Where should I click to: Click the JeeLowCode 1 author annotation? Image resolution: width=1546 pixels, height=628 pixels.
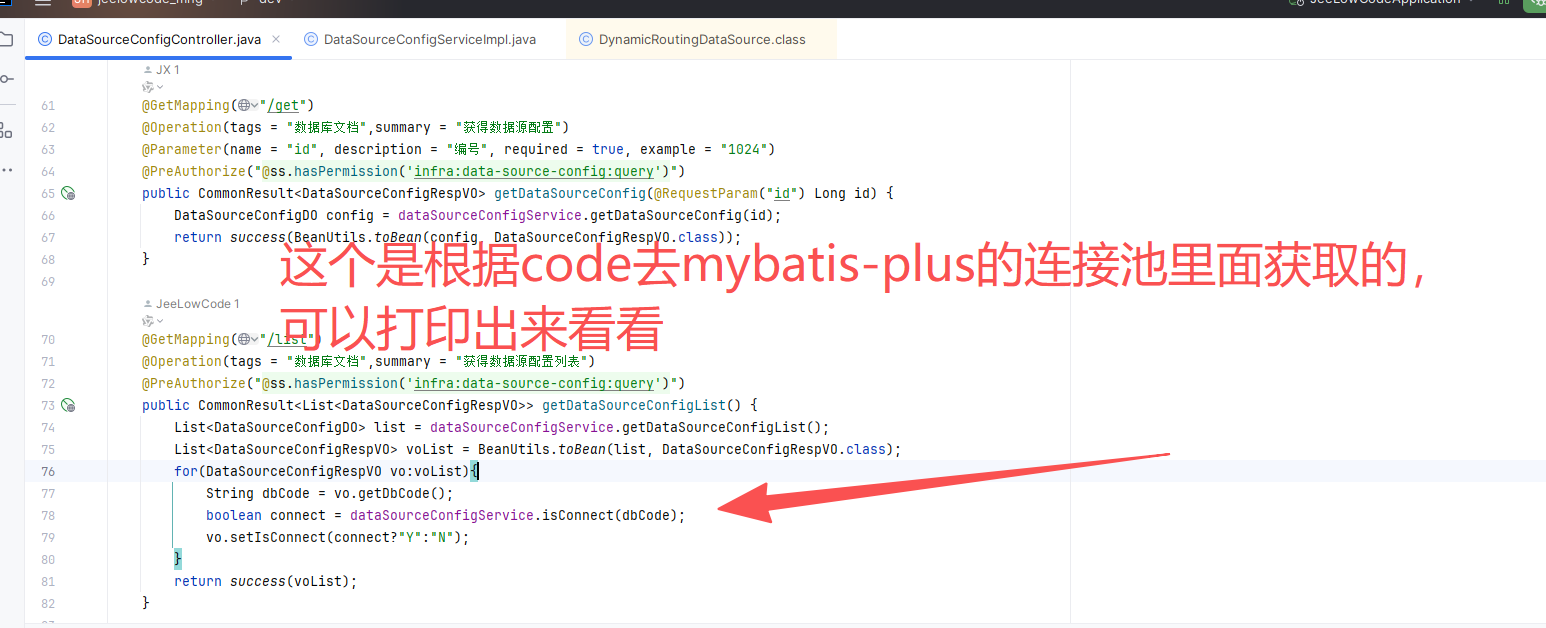197,304
